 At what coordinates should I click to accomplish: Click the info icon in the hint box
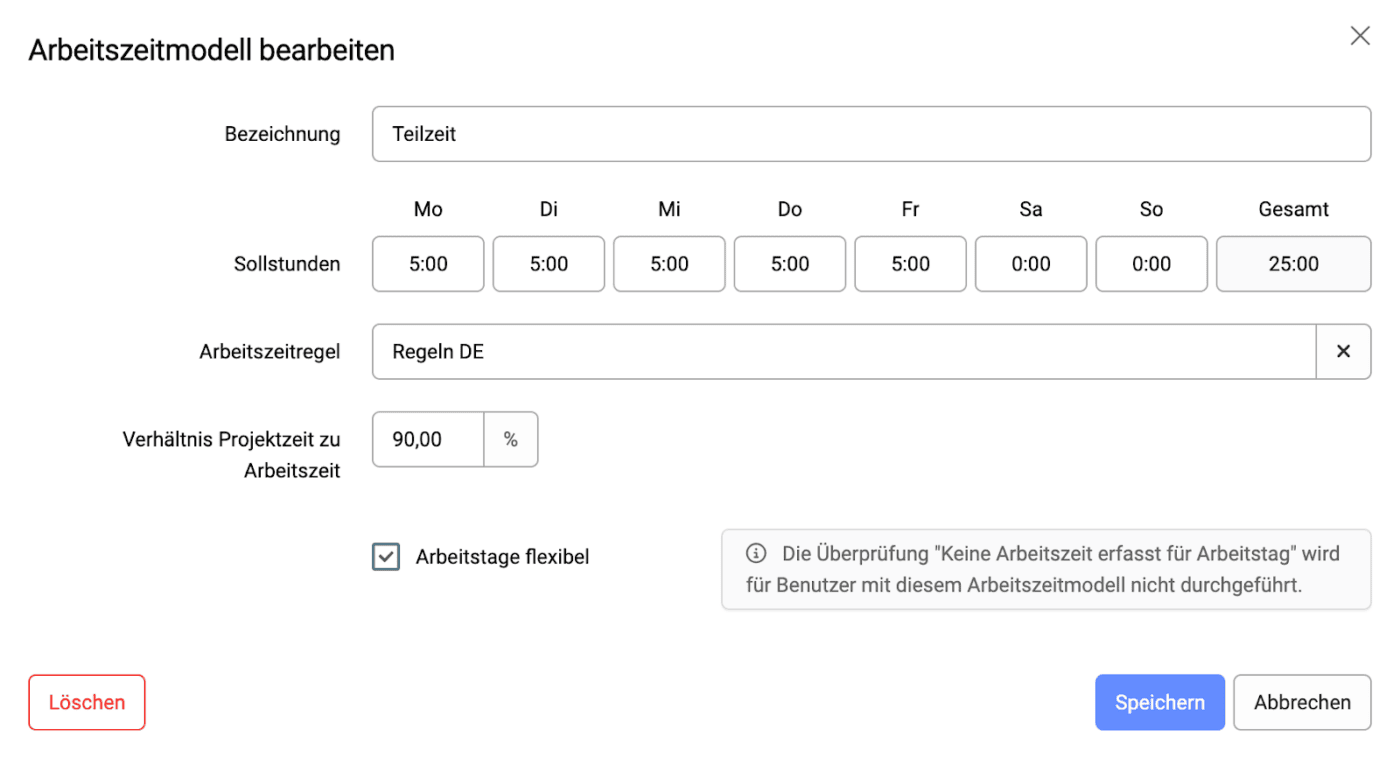(756, 553)
